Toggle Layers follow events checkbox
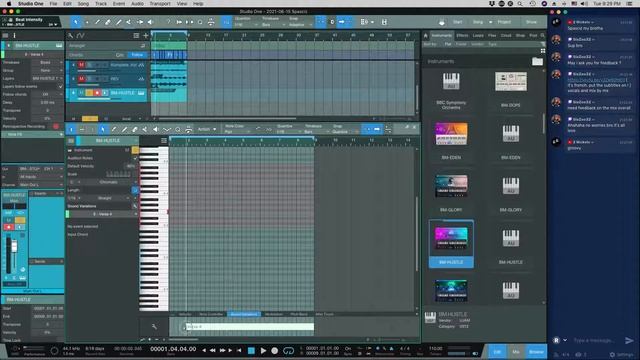Image resolution: width=640 pixels, height=360 pixels. pos(61,87)
